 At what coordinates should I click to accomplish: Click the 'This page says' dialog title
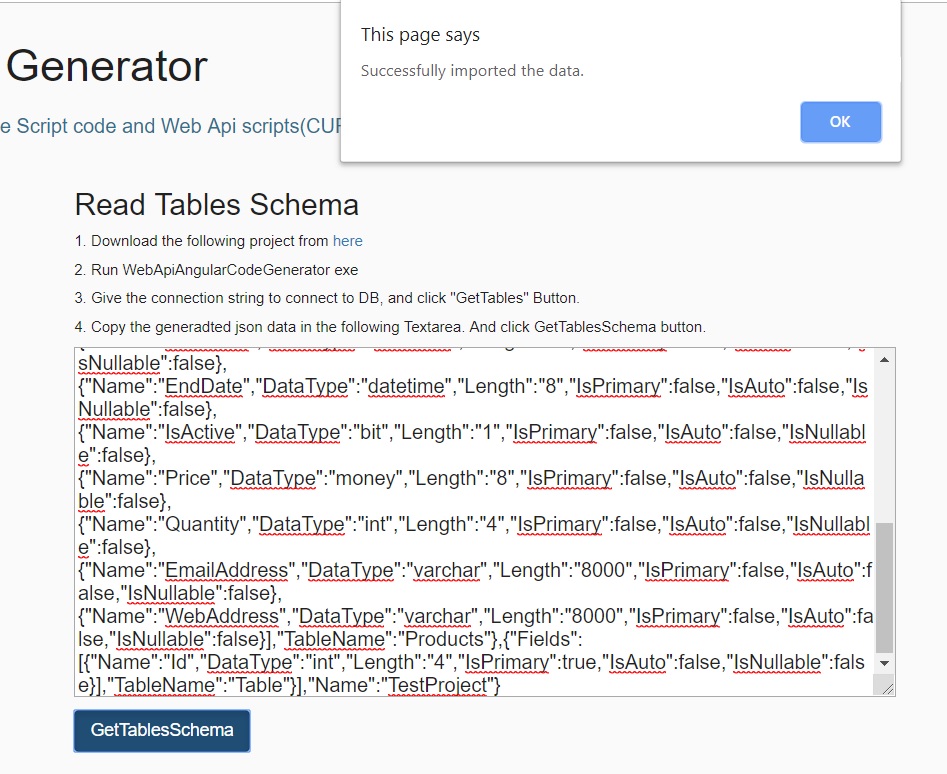pos(420,35)
